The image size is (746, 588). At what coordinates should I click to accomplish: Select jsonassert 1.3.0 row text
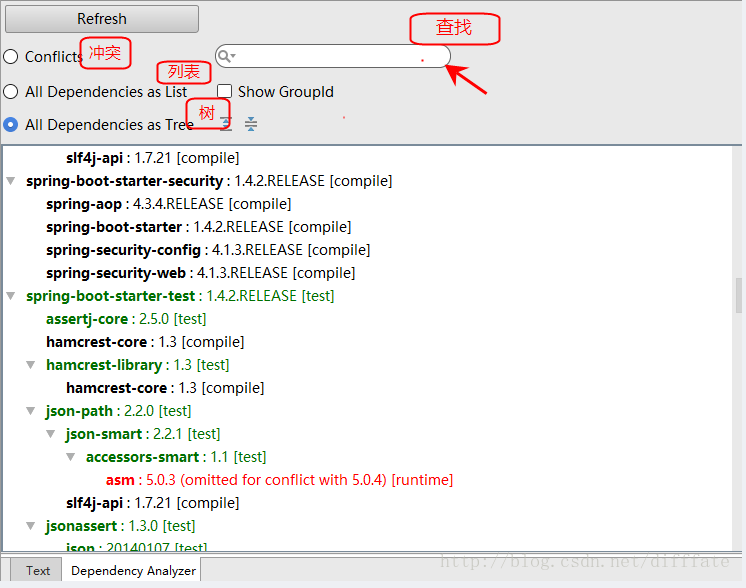click(121, 526)
